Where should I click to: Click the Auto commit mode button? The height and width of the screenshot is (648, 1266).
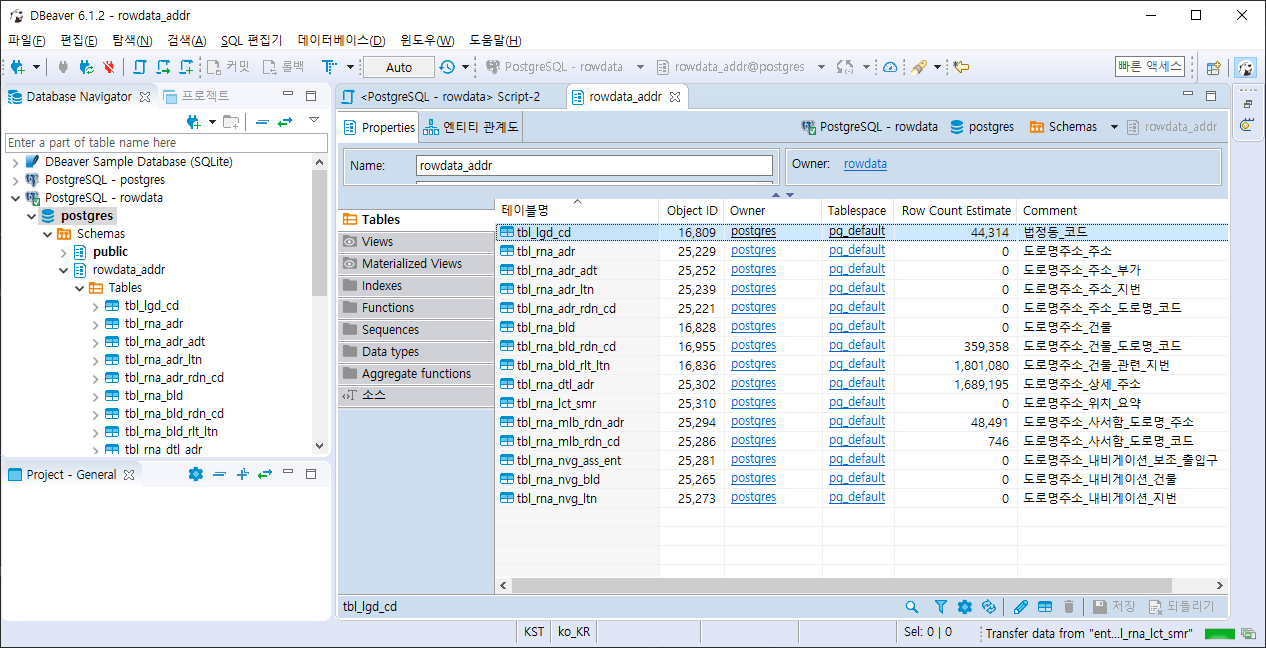pyautogui.click(x=398, y=67)
